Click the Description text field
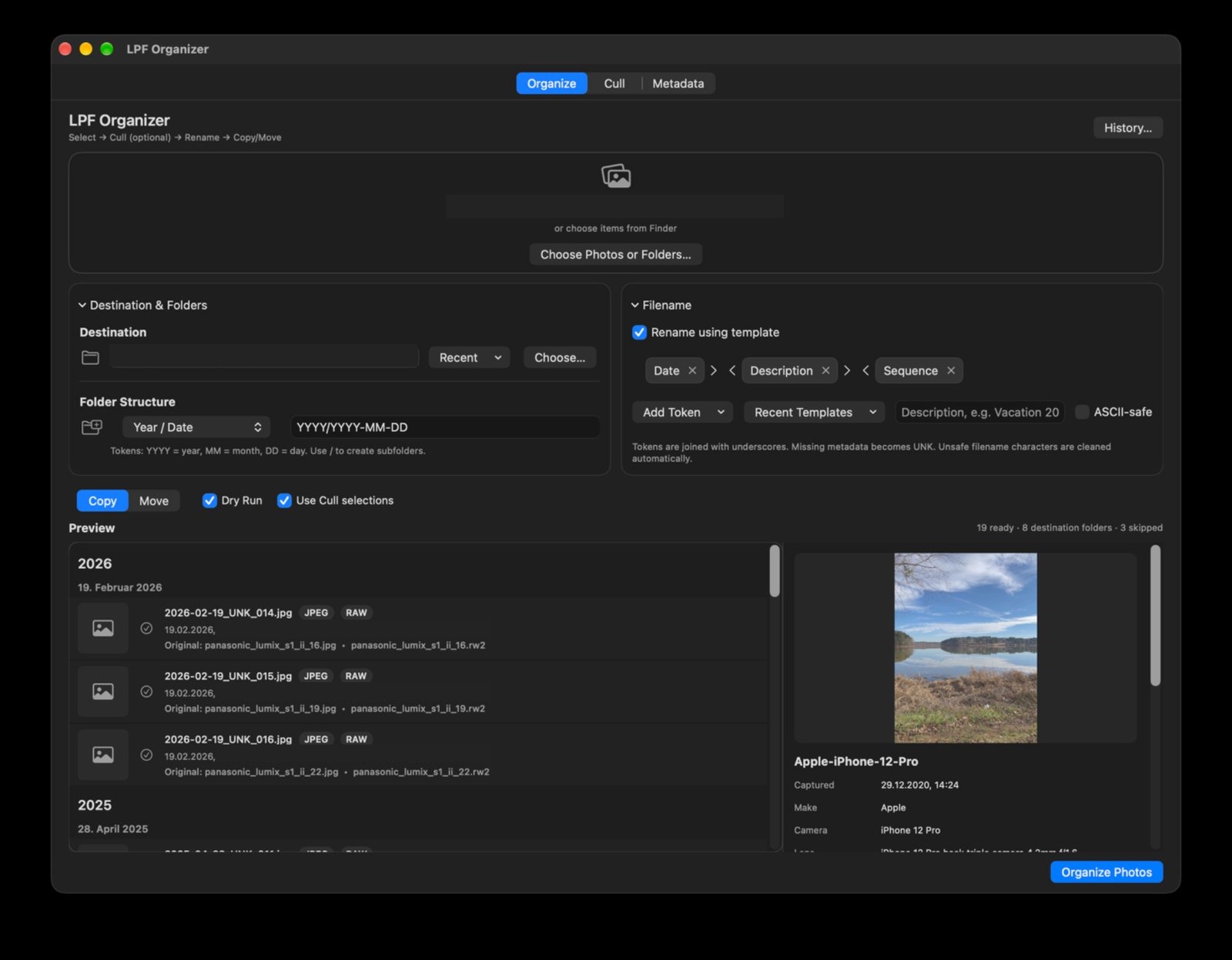The height and width of the screenshot is (960, 1232). pos(979,412)
